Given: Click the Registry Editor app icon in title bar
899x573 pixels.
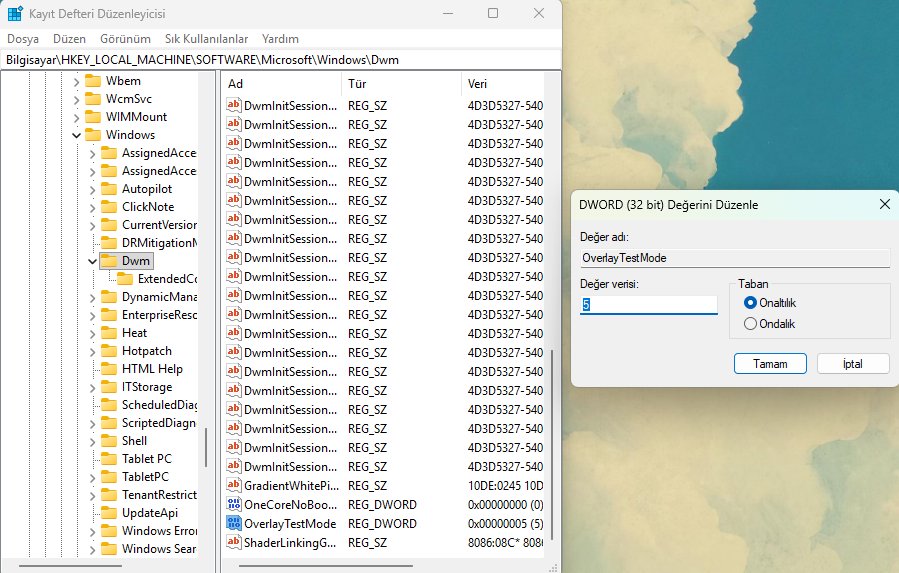Looking at the screenshot, I should 15,13.
